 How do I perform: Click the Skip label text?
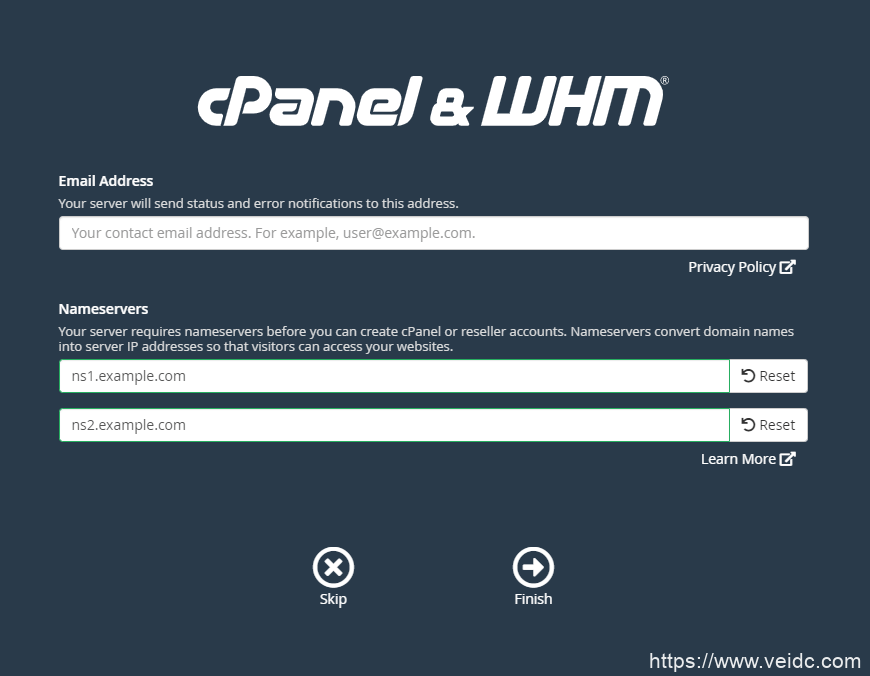(x=333, y=599)
